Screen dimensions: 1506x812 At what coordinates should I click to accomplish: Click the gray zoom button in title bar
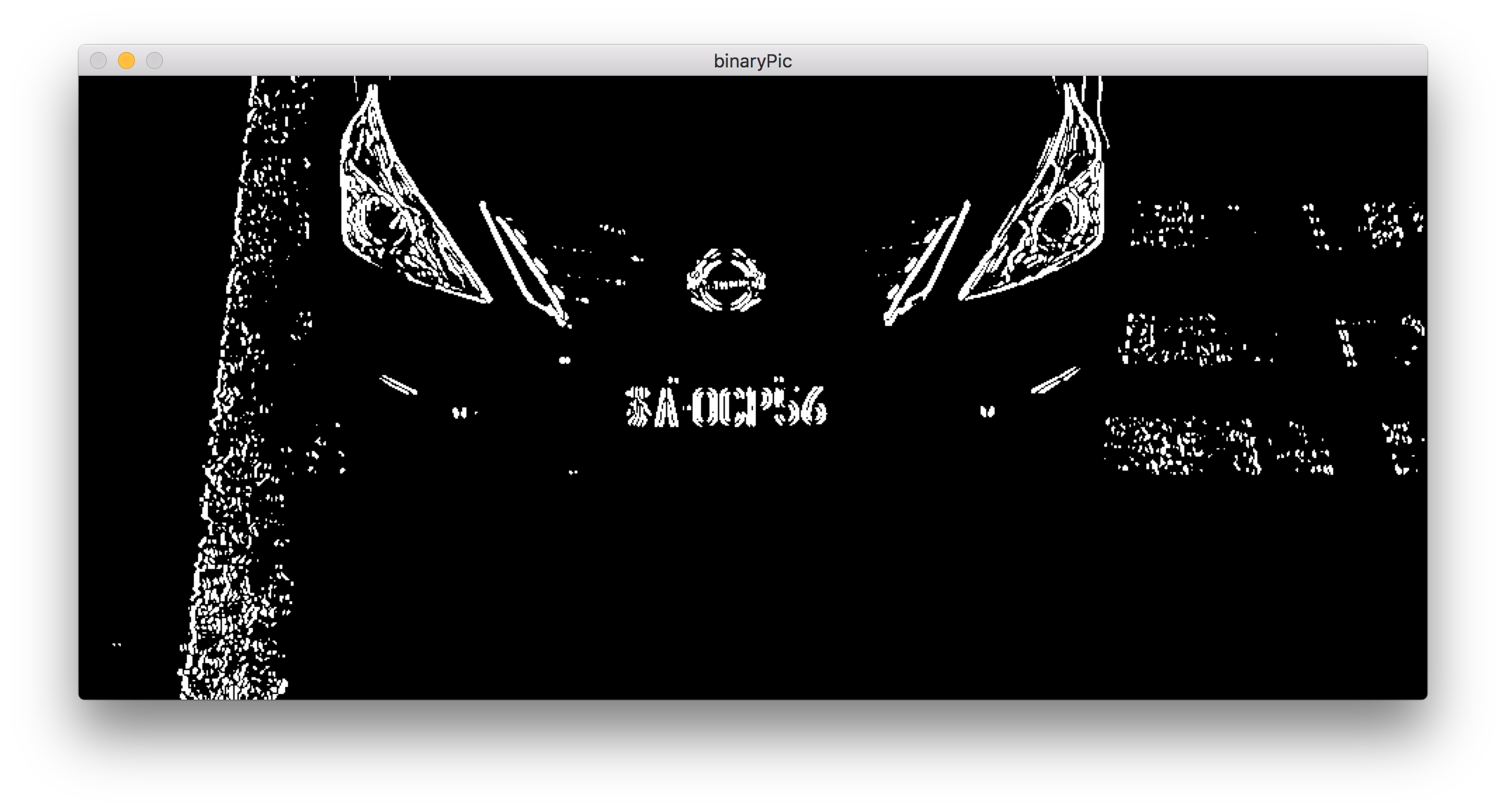tap(155, 61)
